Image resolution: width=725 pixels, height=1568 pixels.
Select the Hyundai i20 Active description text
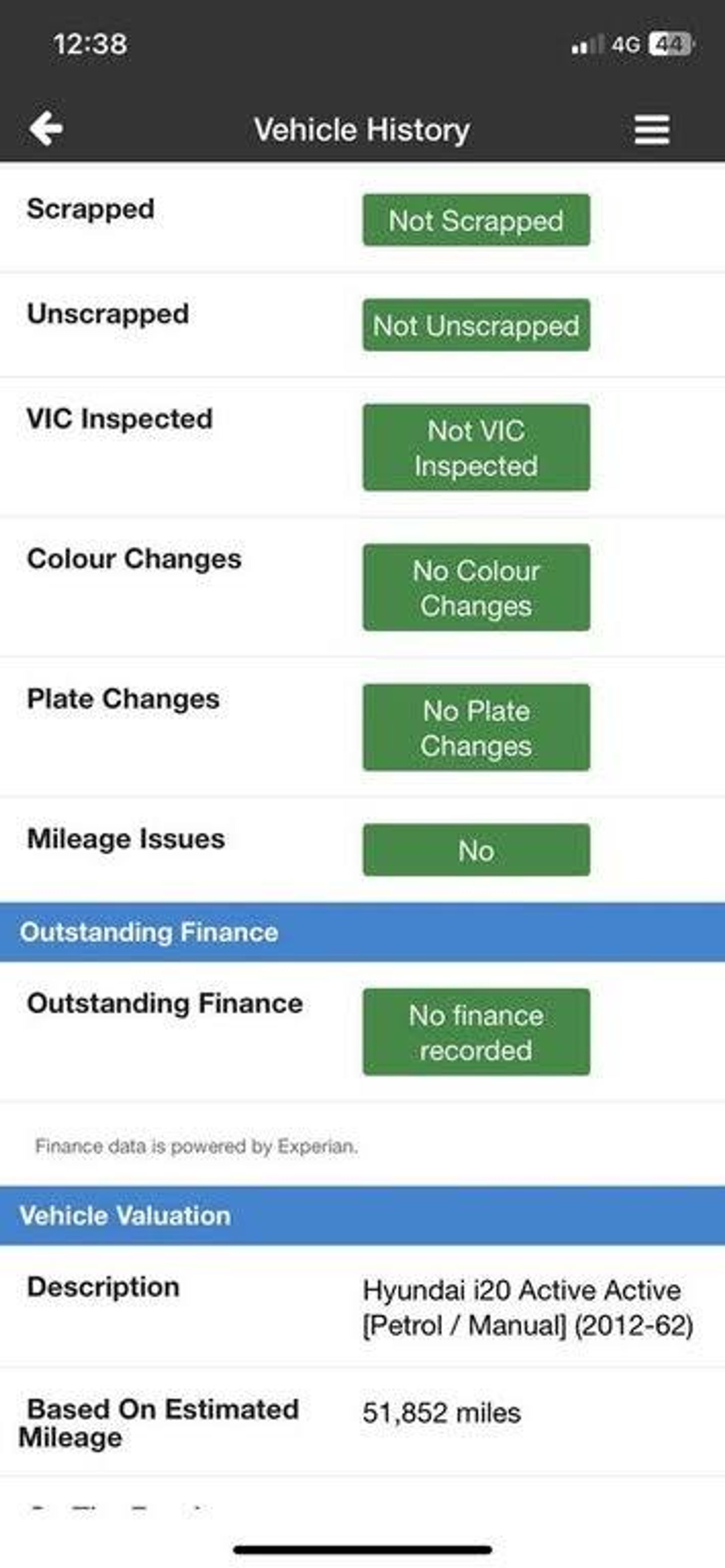click(x=527, y=1307)
